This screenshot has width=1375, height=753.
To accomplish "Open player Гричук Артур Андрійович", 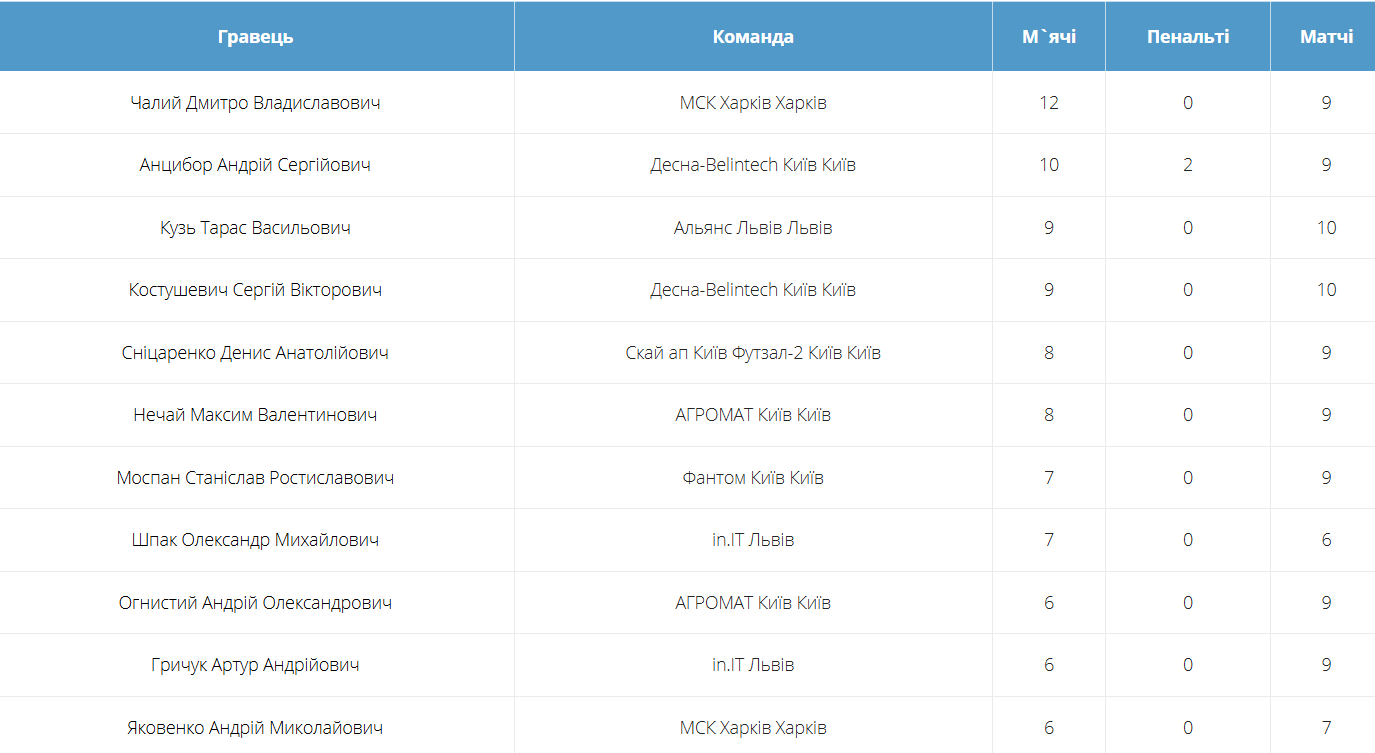I will tap(256, 665).
